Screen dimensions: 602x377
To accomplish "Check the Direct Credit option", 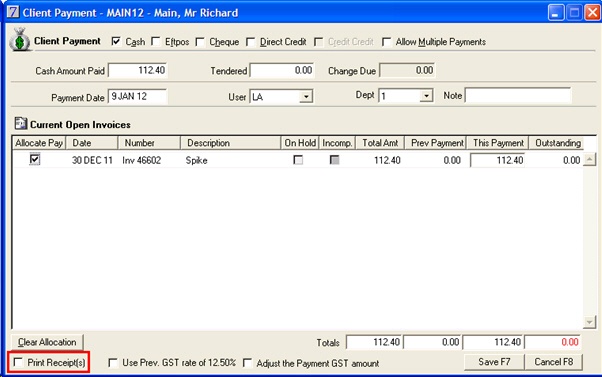I will pos(250,41).
